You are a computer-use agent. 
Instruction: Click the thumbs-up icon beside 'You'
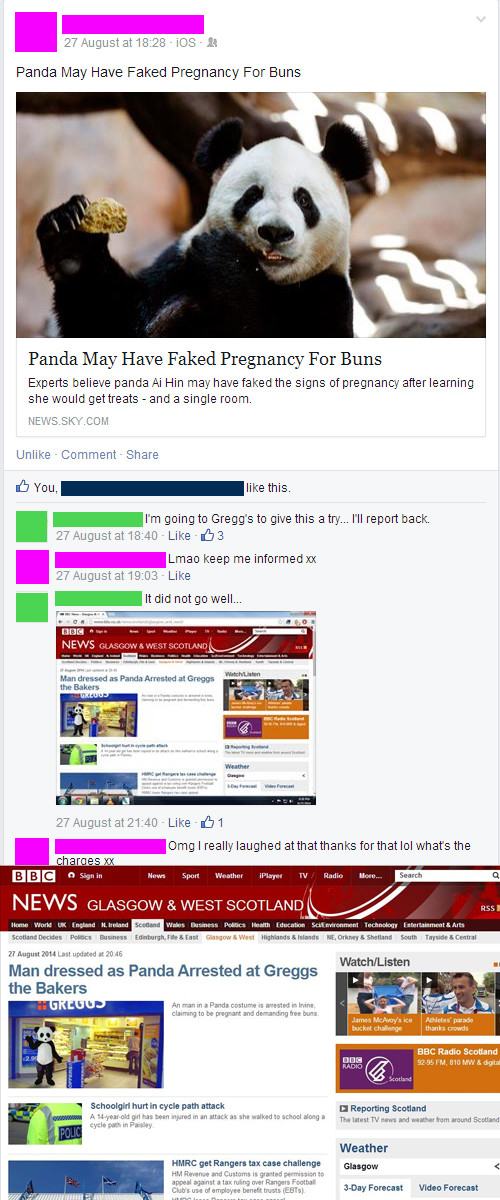23,487
